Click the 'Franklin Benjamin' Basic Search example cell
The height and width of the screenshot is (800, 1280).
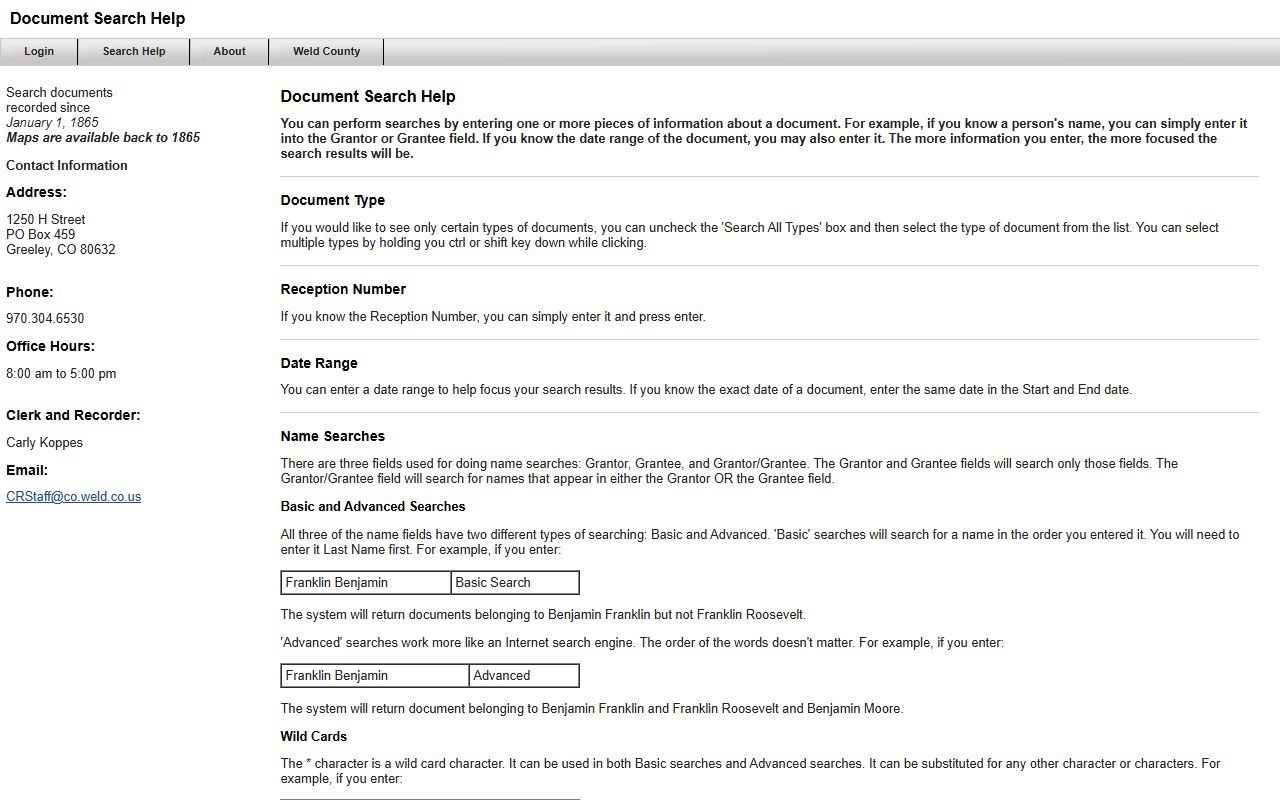366,583
